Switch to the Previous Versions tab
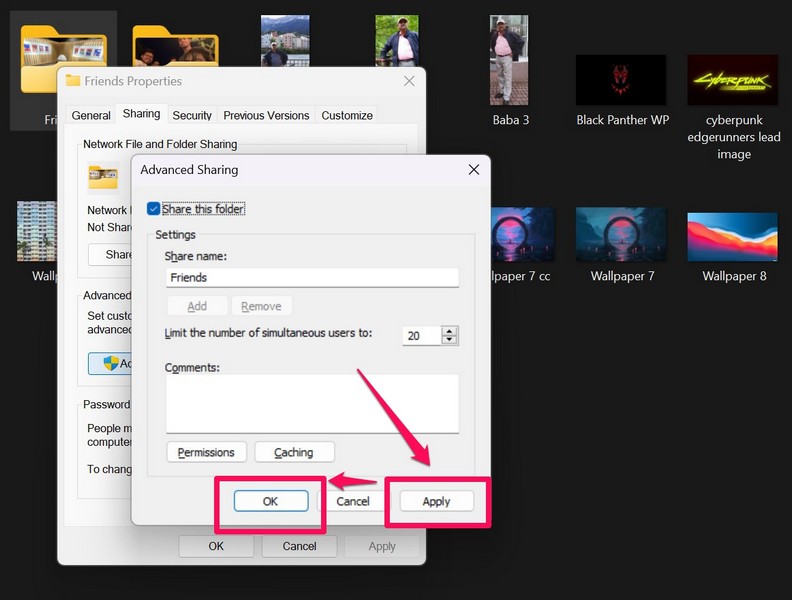 [266, 116]
